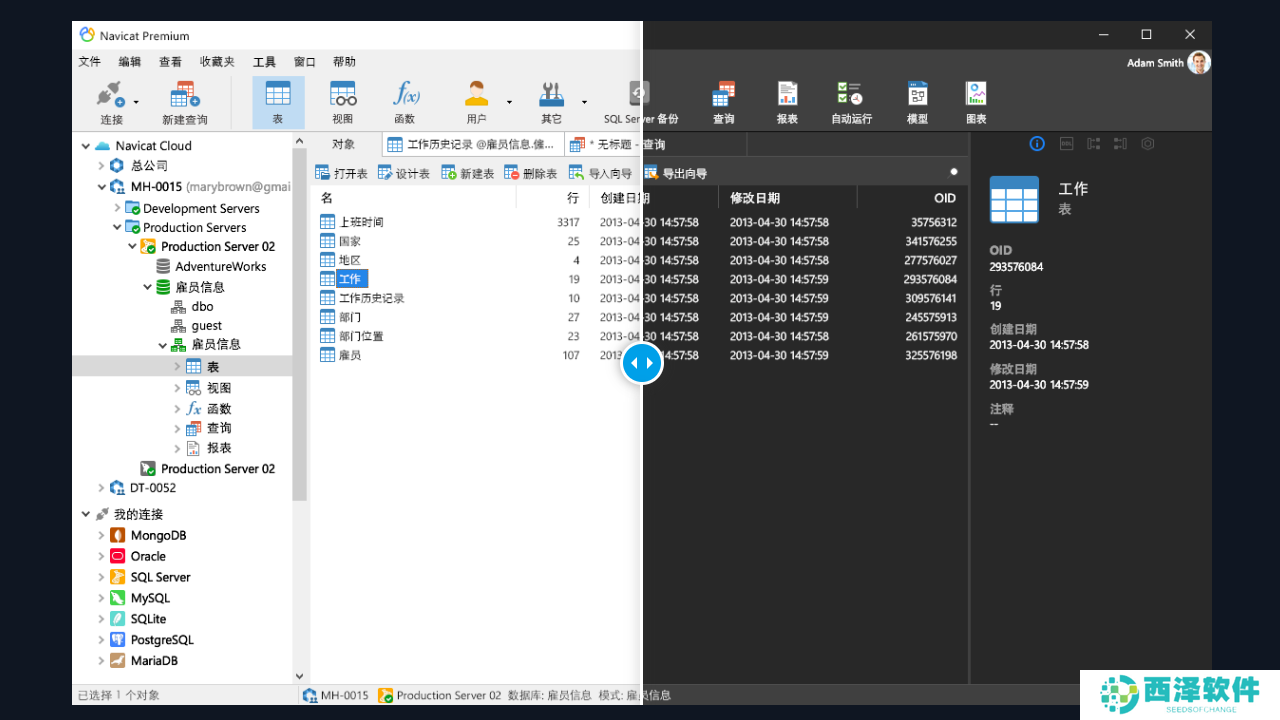Open 报表 (Report) in the dark toolbar

[x=788, y=94]
